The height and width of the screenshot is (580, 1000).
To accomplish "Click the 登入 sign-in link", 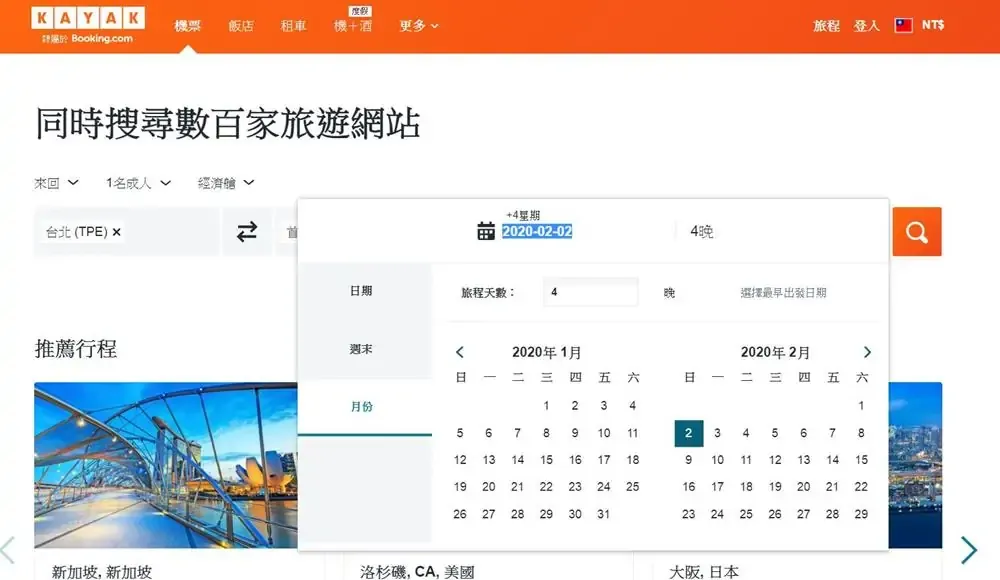I will click(866, 26).
